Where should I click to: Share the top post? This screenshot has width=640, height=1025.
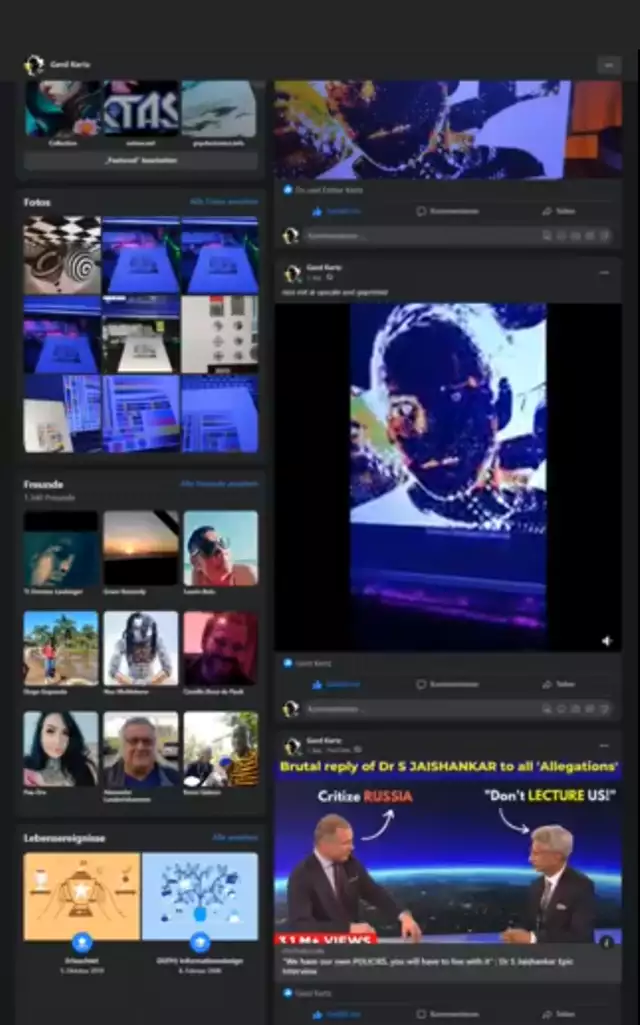pyautogui.click(x=559, y=211)
